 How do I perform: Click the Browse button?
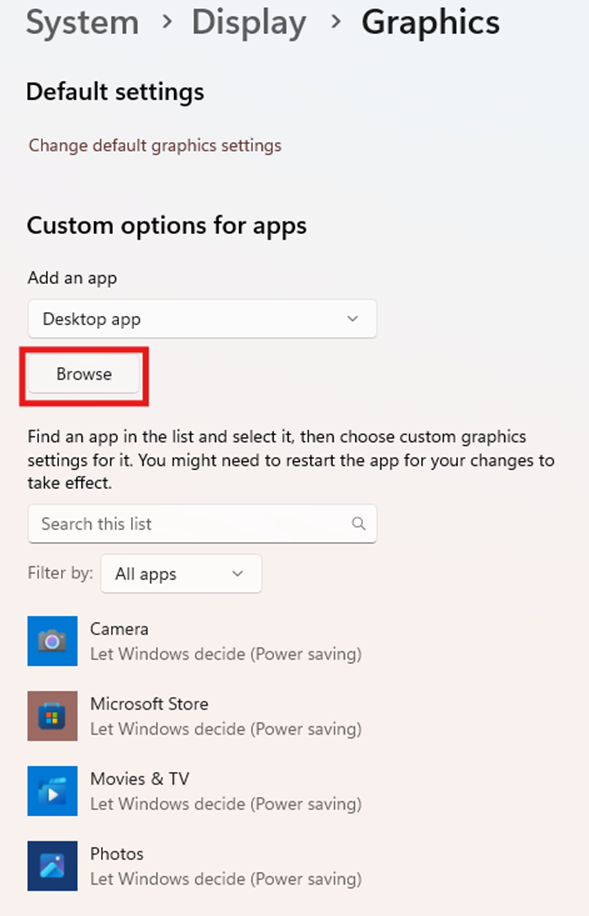[x=84, y=374]
